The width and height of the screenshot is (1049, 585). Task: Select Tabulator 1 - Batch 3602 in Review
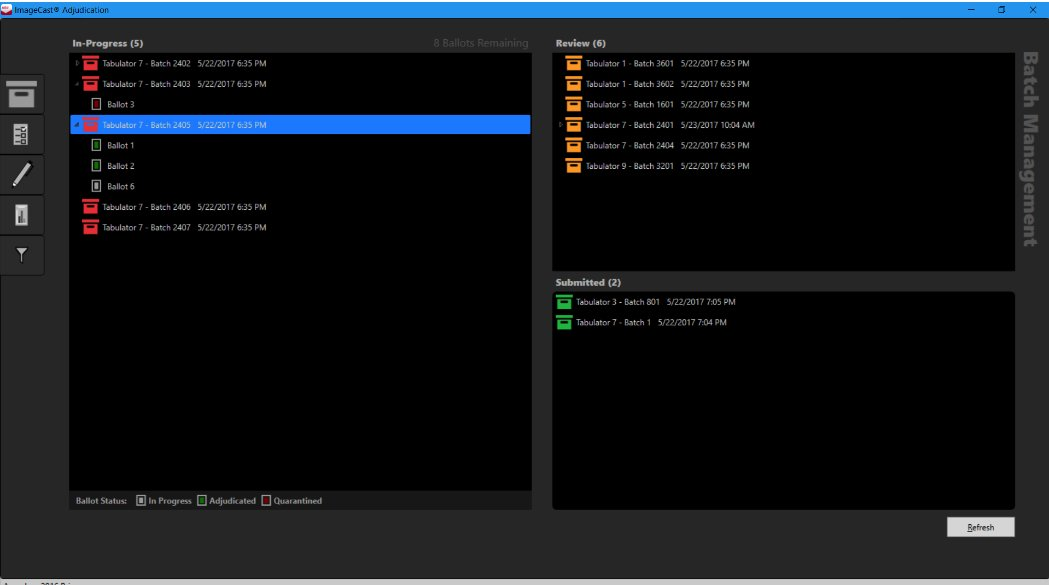[x=667, y=84]
